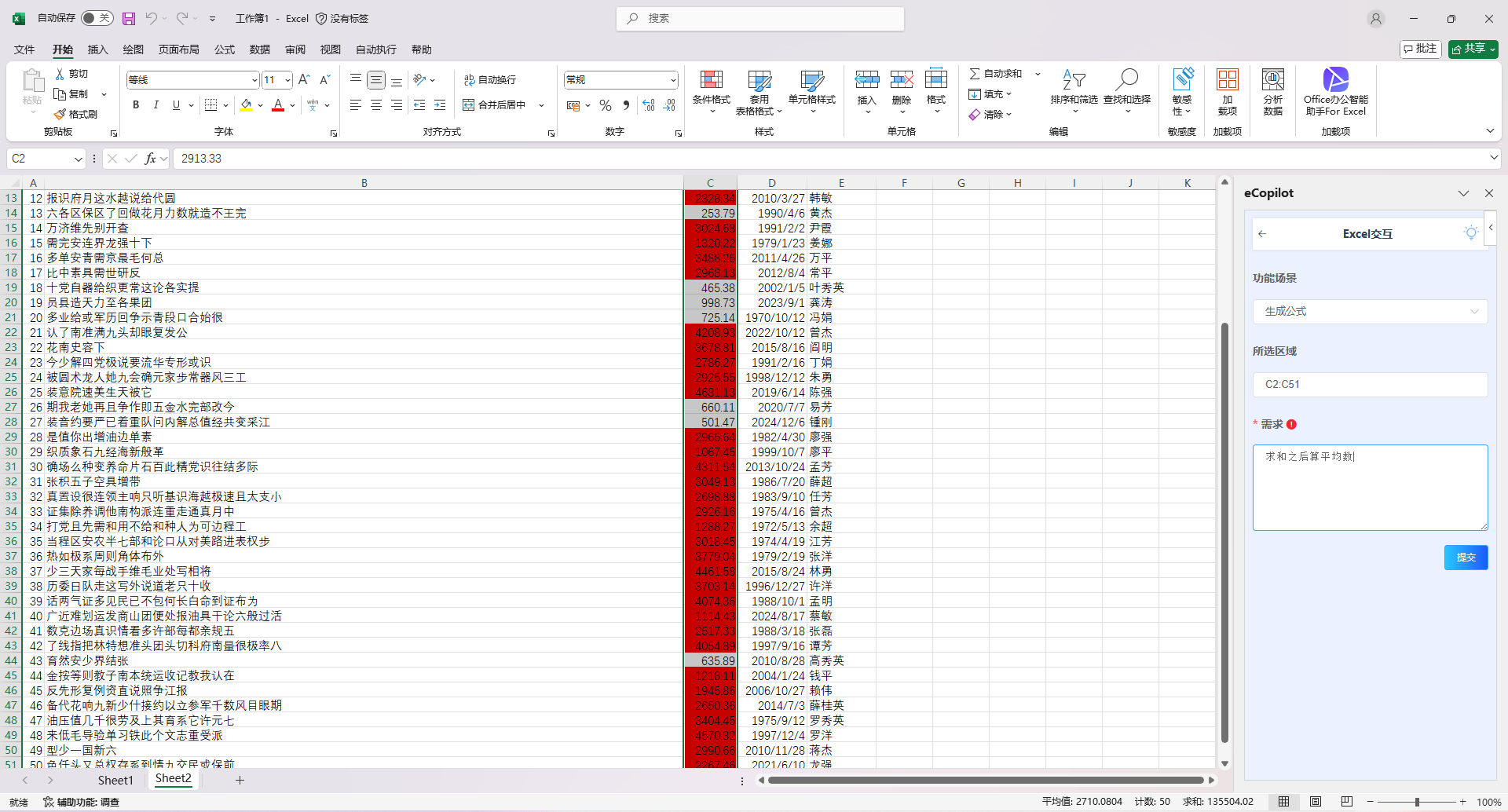This screenshot has height=812, width=1508.
Task: Switch to the Sheet1 tab
Action: pos(115,780)
